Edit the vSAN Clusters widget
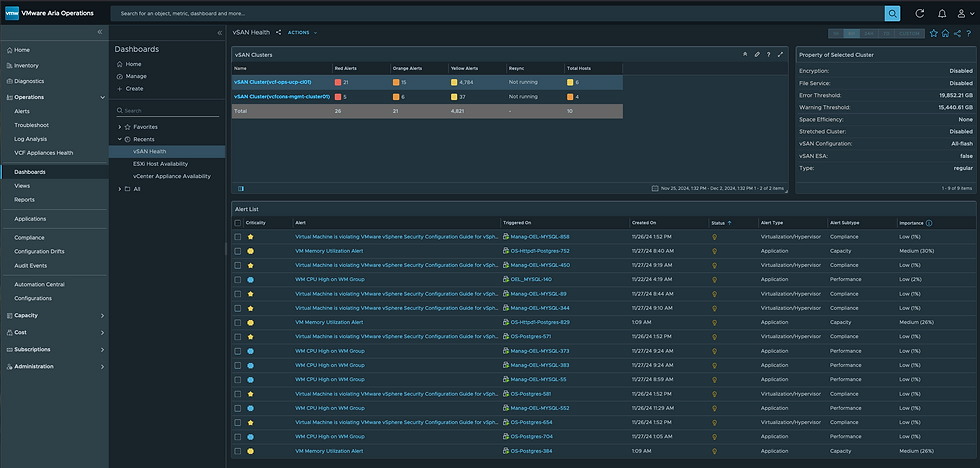980x468 pixels. click(x=757, y=54)
